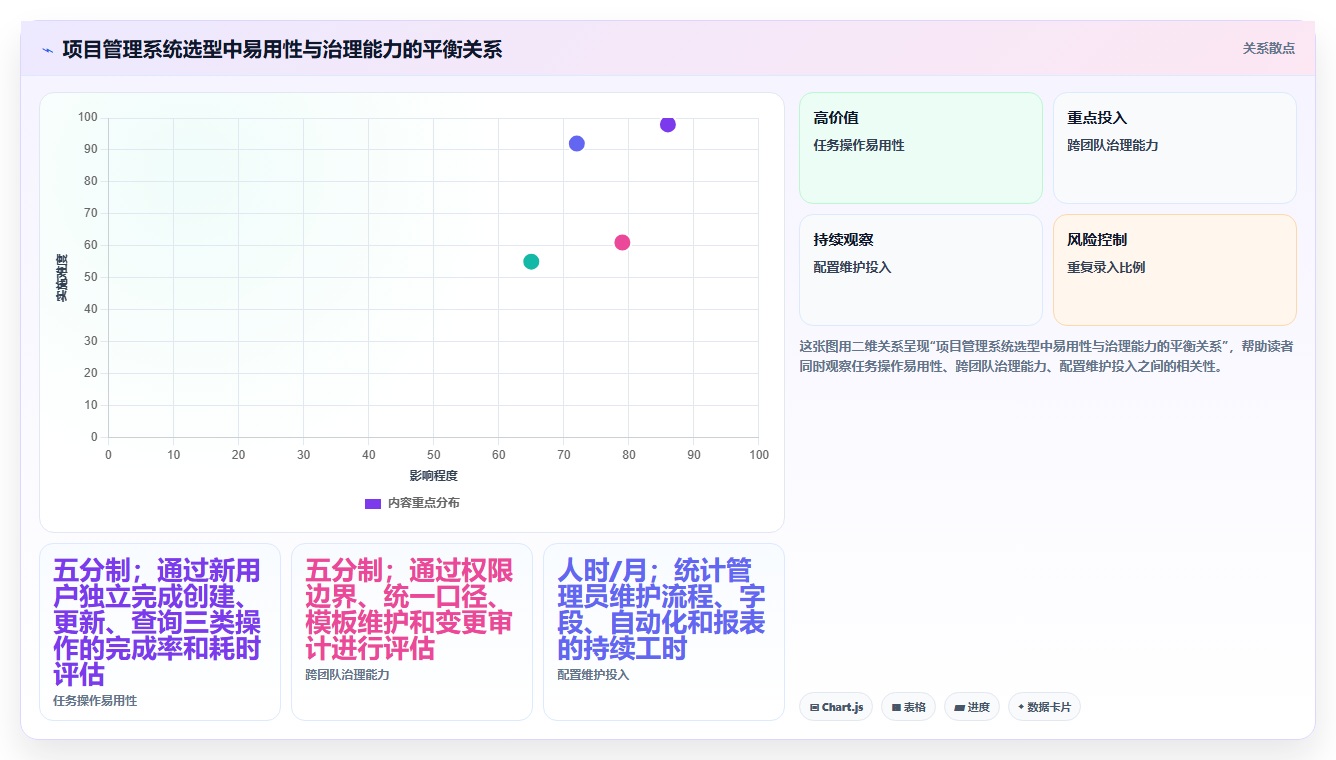Open the 高价值 card
Screen dimensions: 1336x760
tap(921, 148)
